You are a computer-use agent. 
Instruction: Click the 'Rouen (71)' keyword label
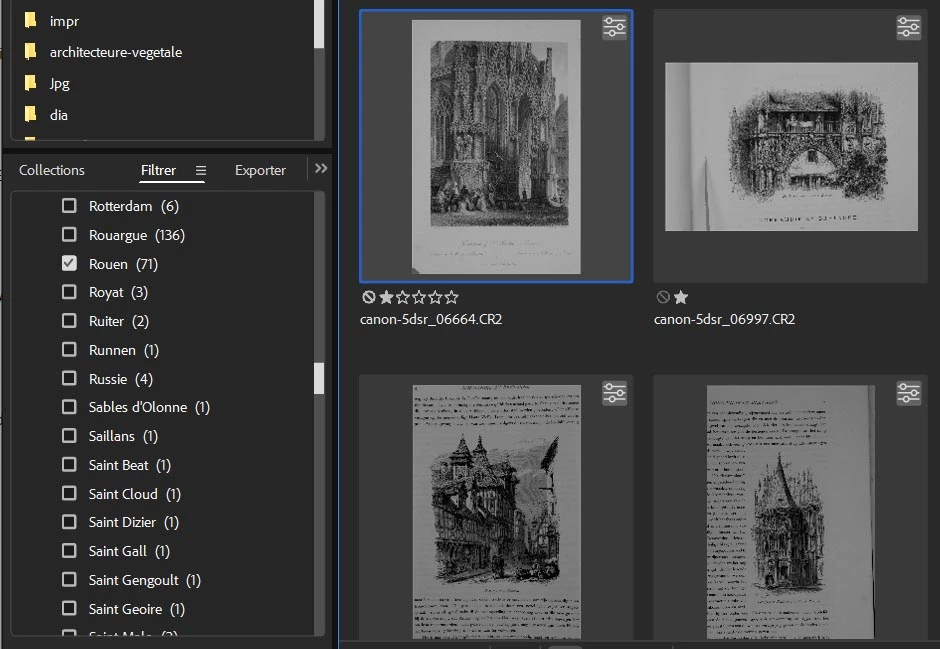(x=123, y=264)
